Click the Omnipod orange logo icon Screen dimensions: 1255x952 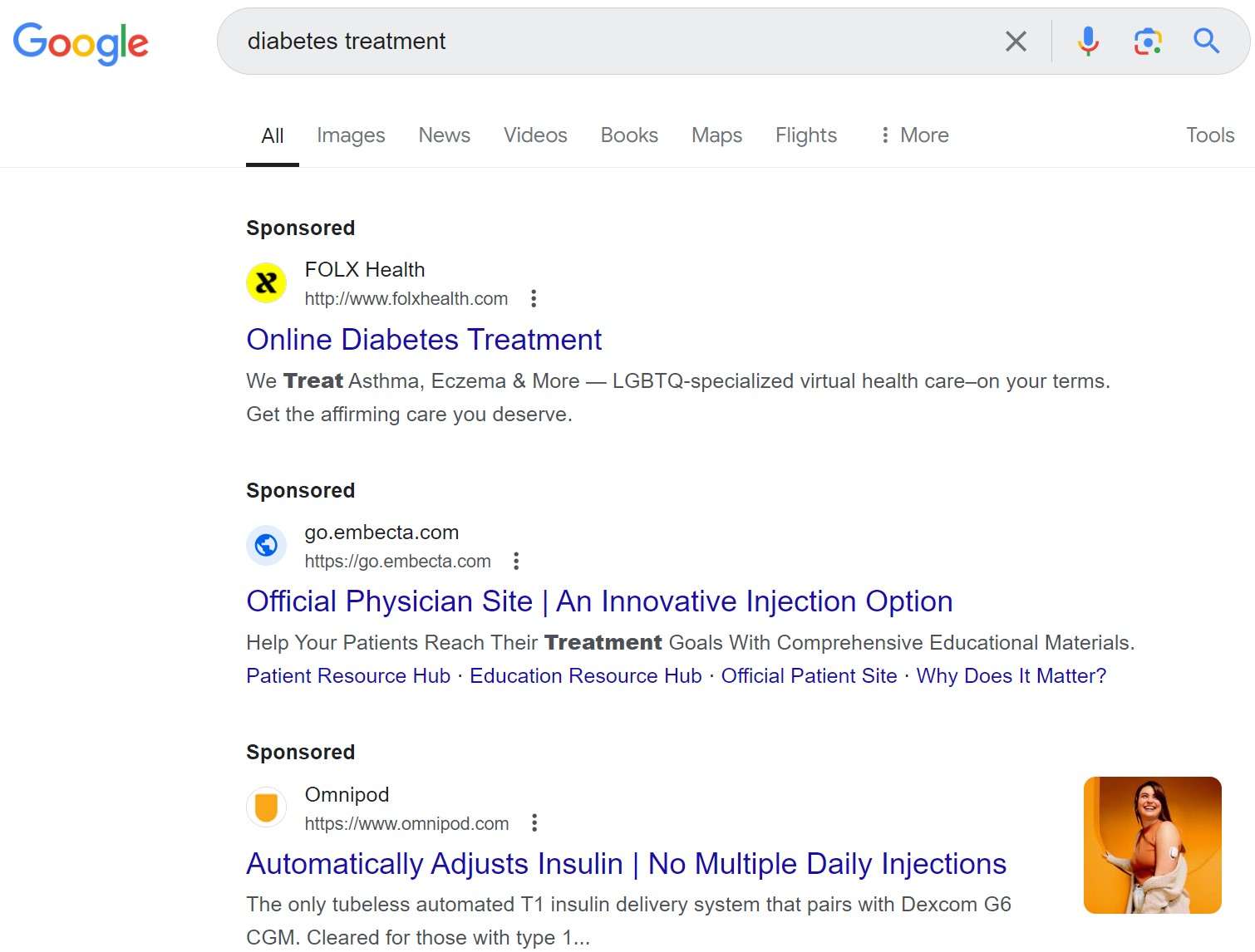(266, 807)
